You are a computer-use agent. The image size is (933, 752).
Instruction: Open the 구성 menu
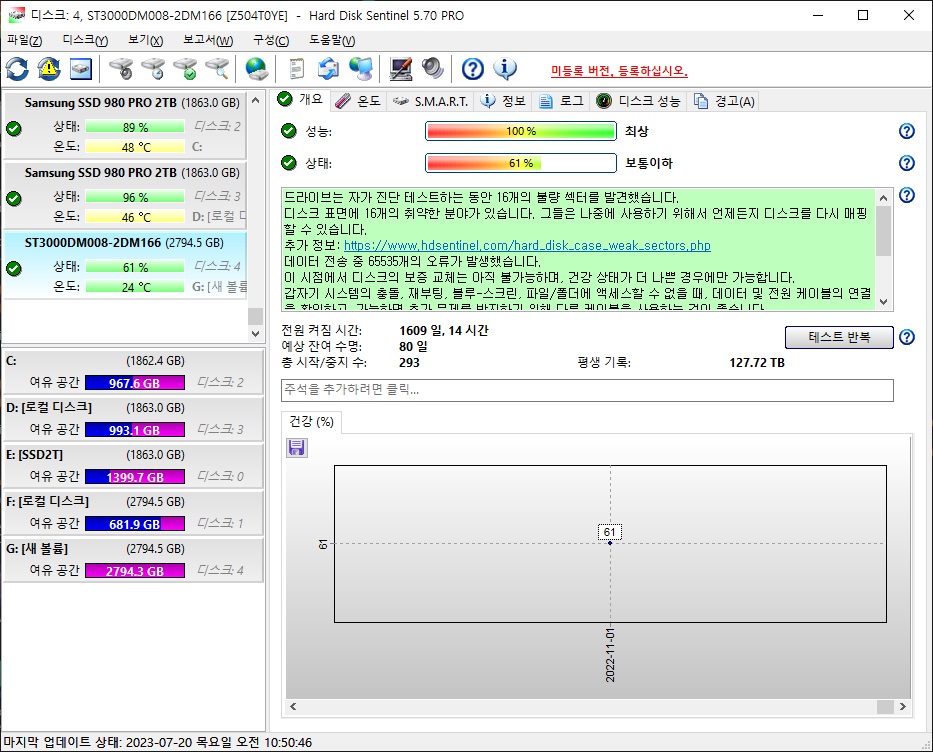click(271, 40)
